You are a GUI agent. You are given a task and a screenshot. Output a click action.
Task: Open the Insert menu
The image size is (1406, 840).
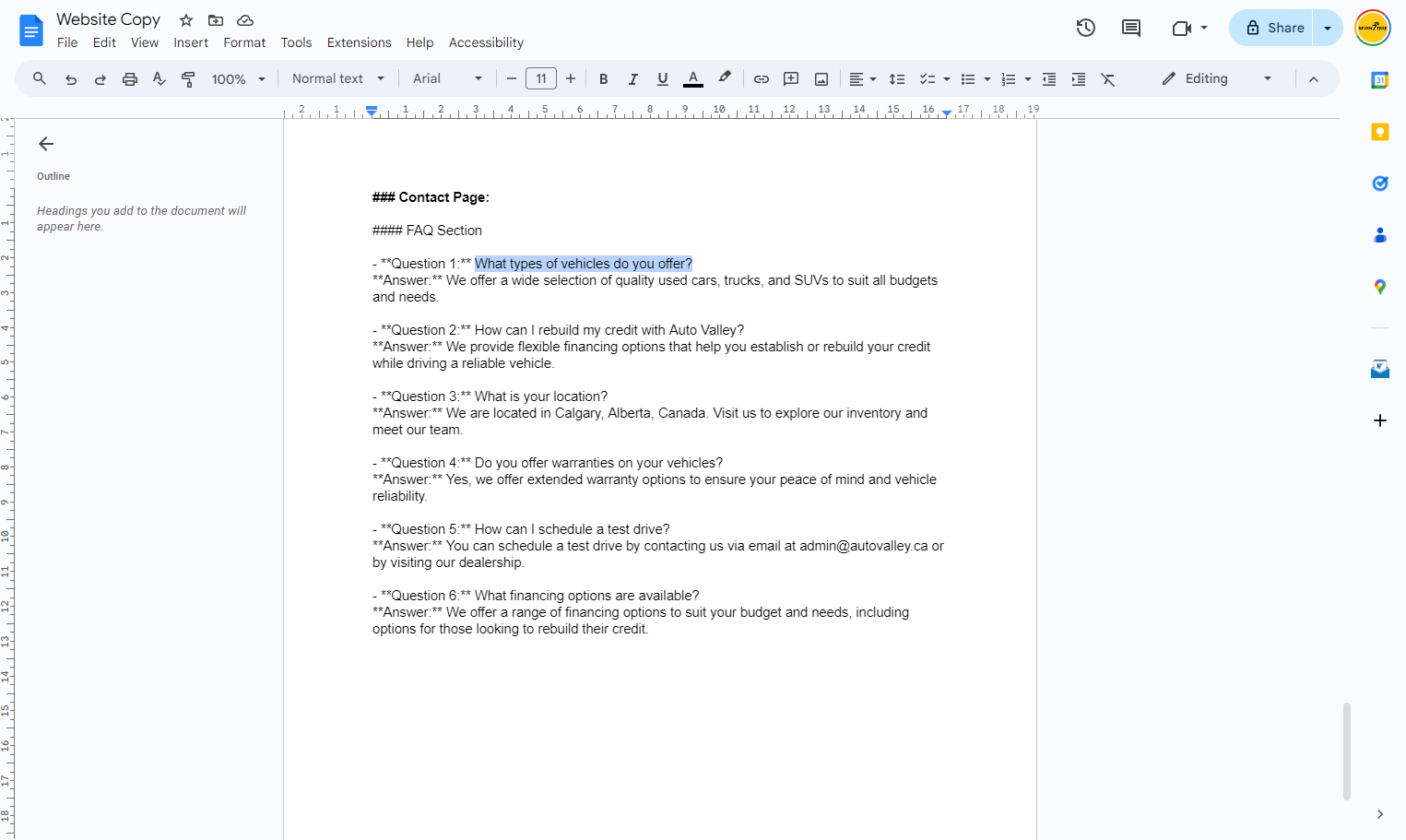(x=191, y=42)
